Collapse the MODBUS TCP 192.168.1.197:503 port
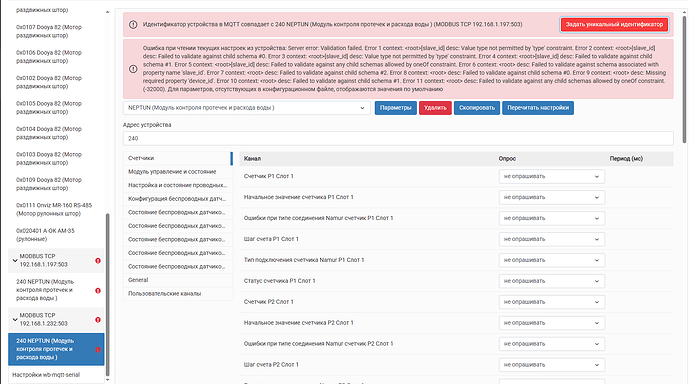 [15, 260]
